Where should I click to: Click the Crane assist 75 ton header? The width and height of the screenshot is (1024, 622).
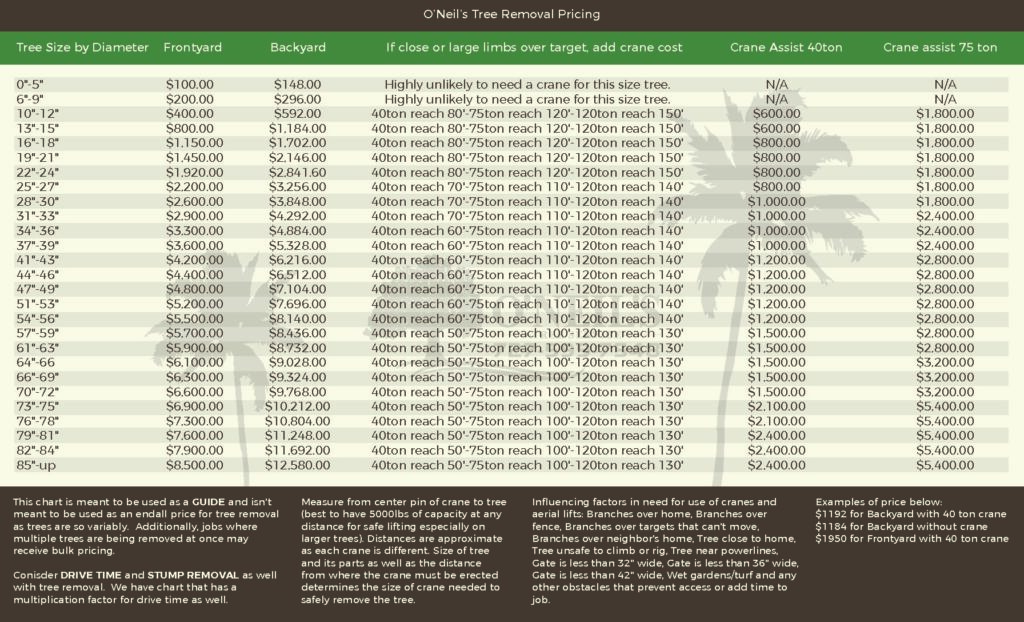pyautogui.click(x=940, y=47)
